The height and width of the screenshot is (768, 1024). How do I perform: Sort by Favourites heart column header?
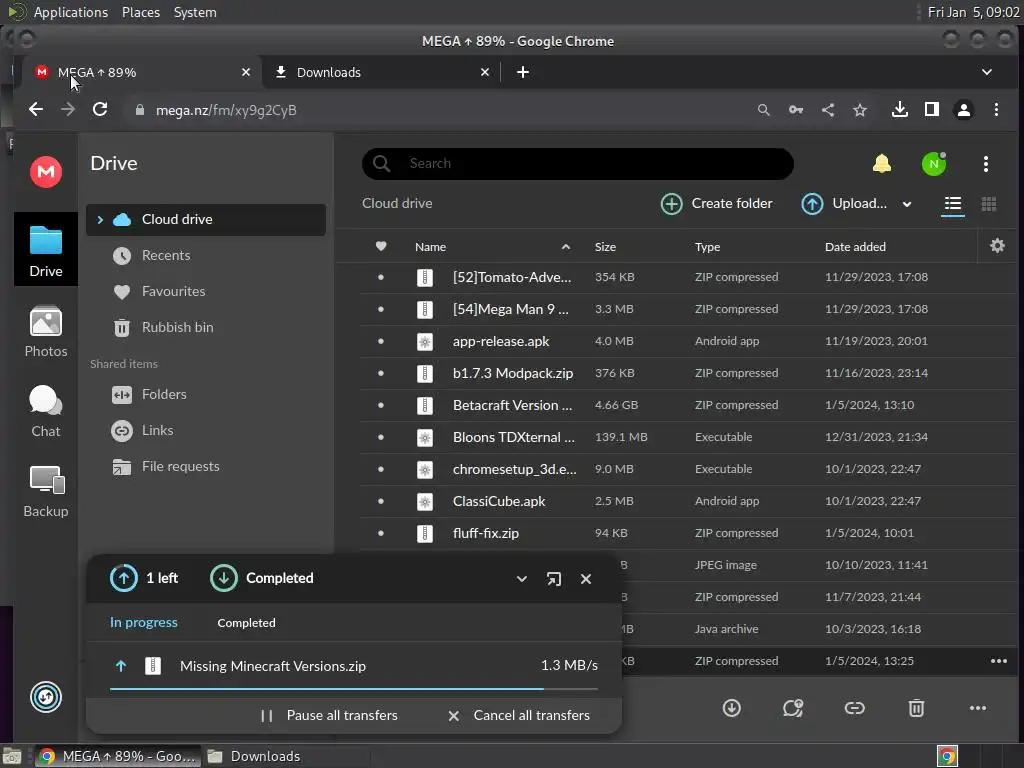(381, 246)
